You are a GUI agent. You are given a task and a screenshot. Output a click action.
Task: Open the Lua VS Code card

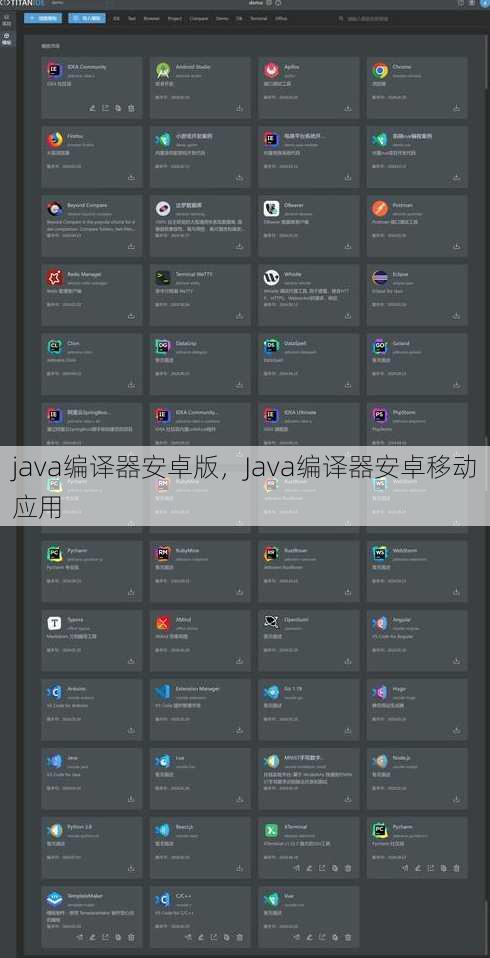point(200,778)
